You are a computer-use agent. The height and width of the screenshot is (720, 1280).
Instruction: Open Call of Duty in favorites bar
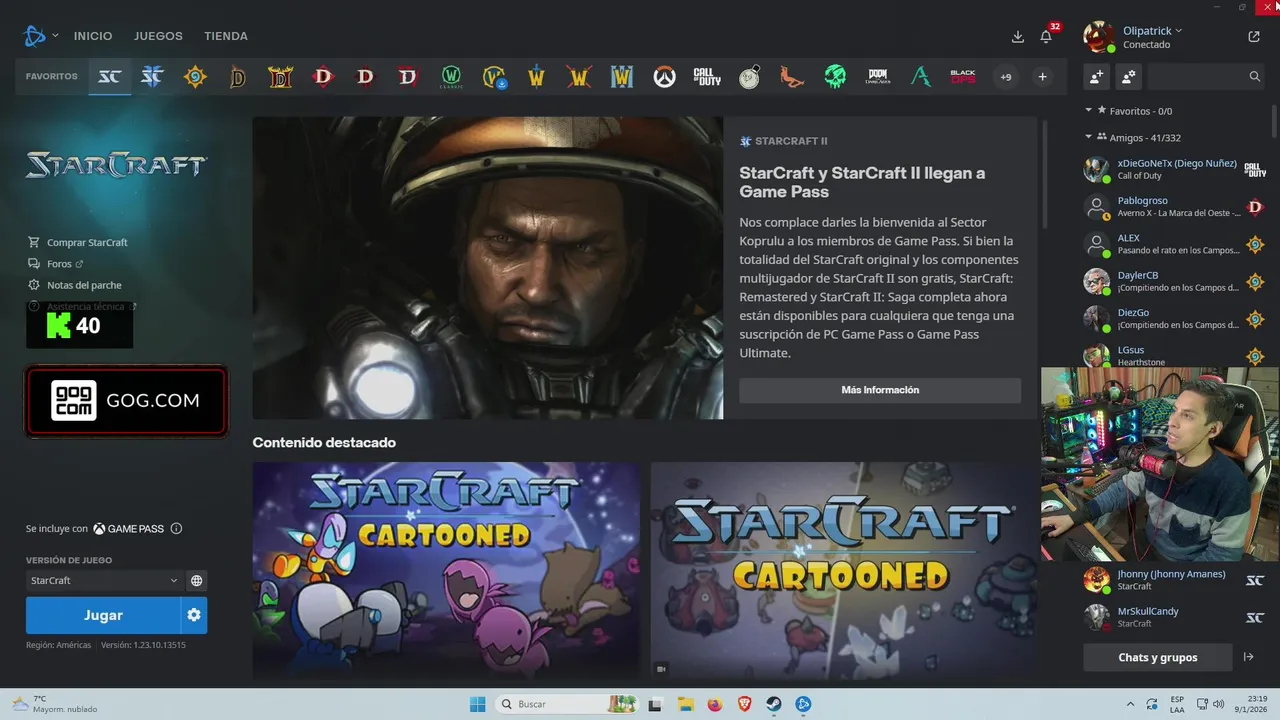(x=707, y=77)
